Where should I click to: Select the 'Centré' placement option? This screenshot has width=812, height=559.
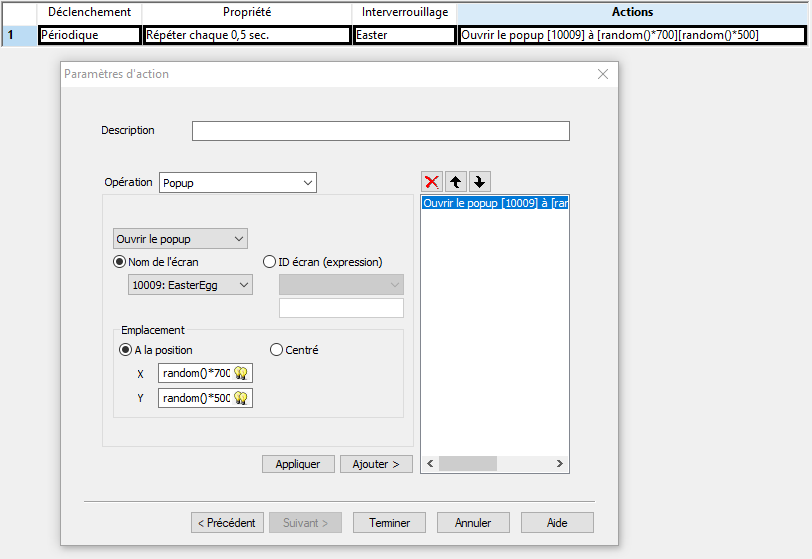[277, 350]
